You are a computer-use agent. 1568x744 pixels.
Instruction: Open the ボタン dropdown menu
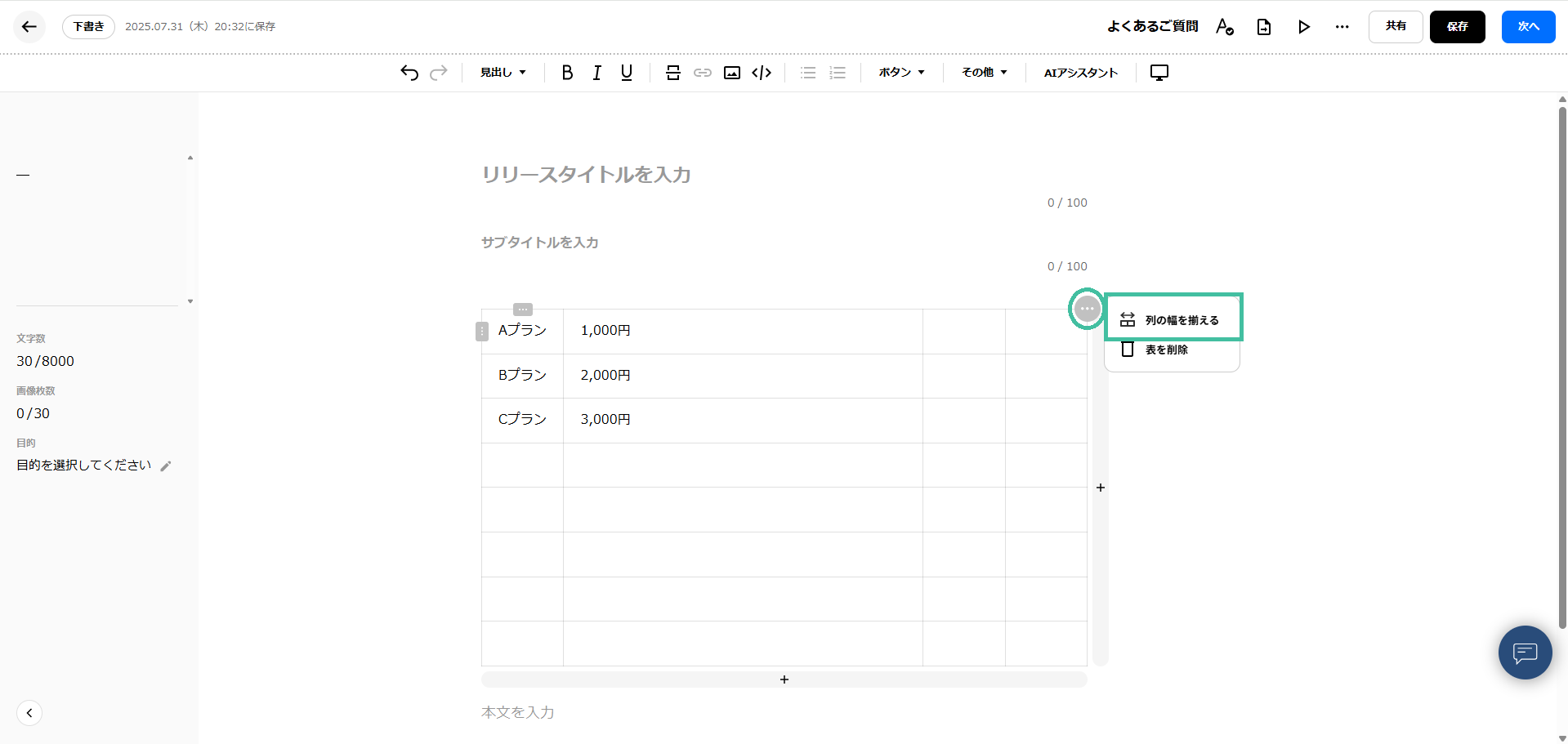point(900,73)
